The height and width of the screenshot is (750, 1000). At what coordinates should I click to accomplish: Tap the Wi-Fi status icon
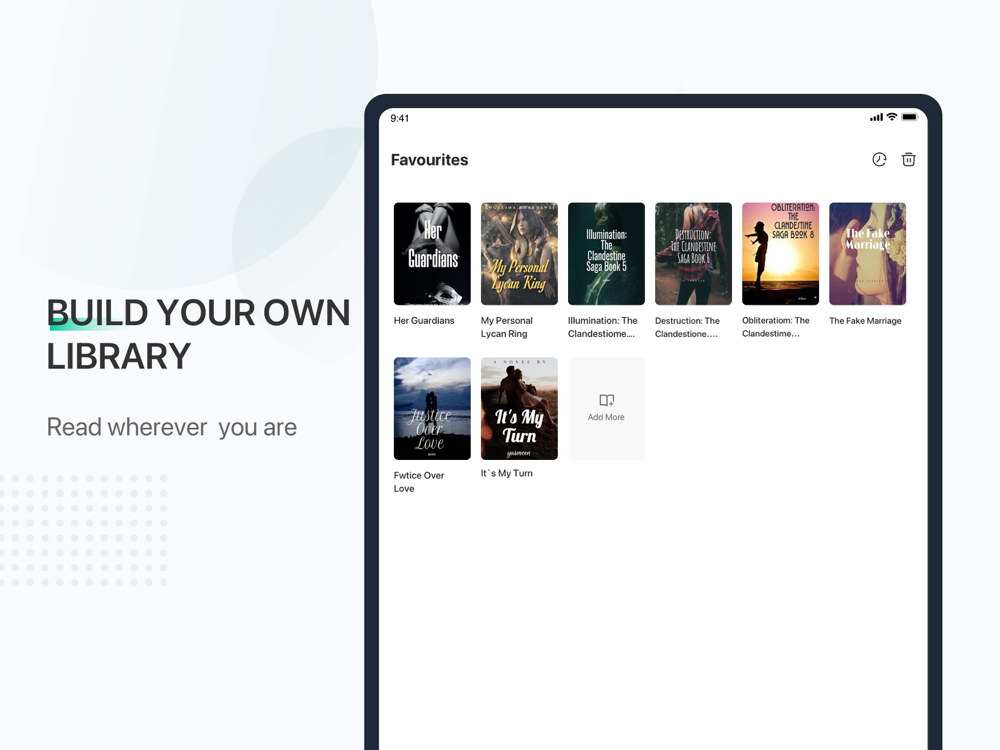[x=892, y=117]
